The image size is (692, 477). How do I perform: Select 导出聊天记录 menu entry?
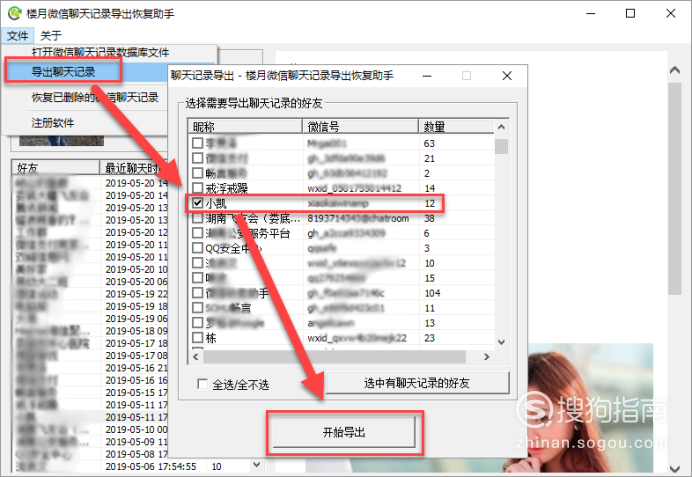[64, 72]
